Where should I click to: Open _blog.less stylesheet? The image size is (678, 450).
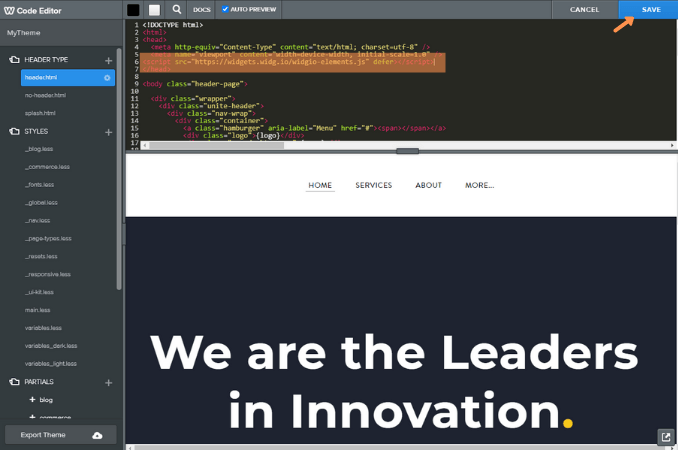click(39, 149)
